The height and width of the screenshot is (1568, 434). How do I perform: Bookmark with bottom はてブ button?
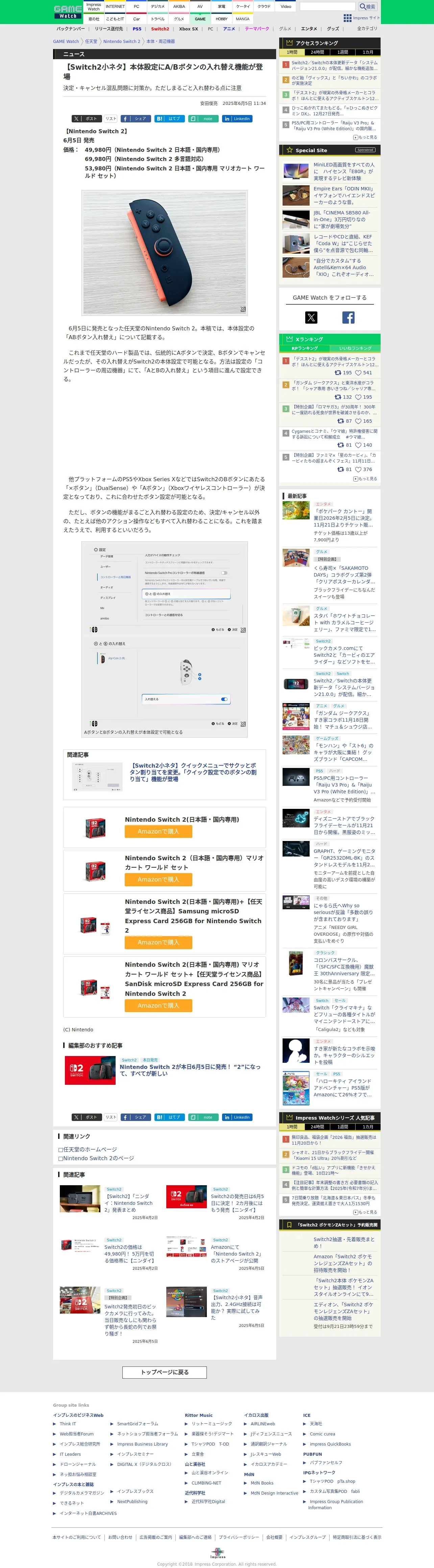170,1117
